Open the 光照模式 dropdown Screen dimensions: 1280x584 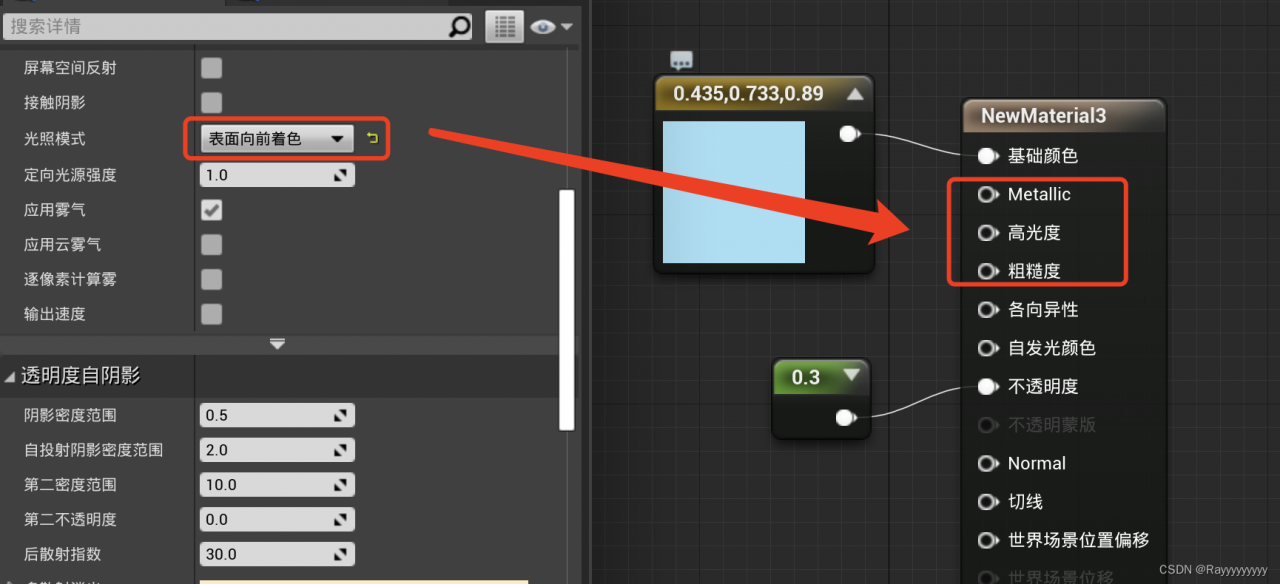(277, 139)
